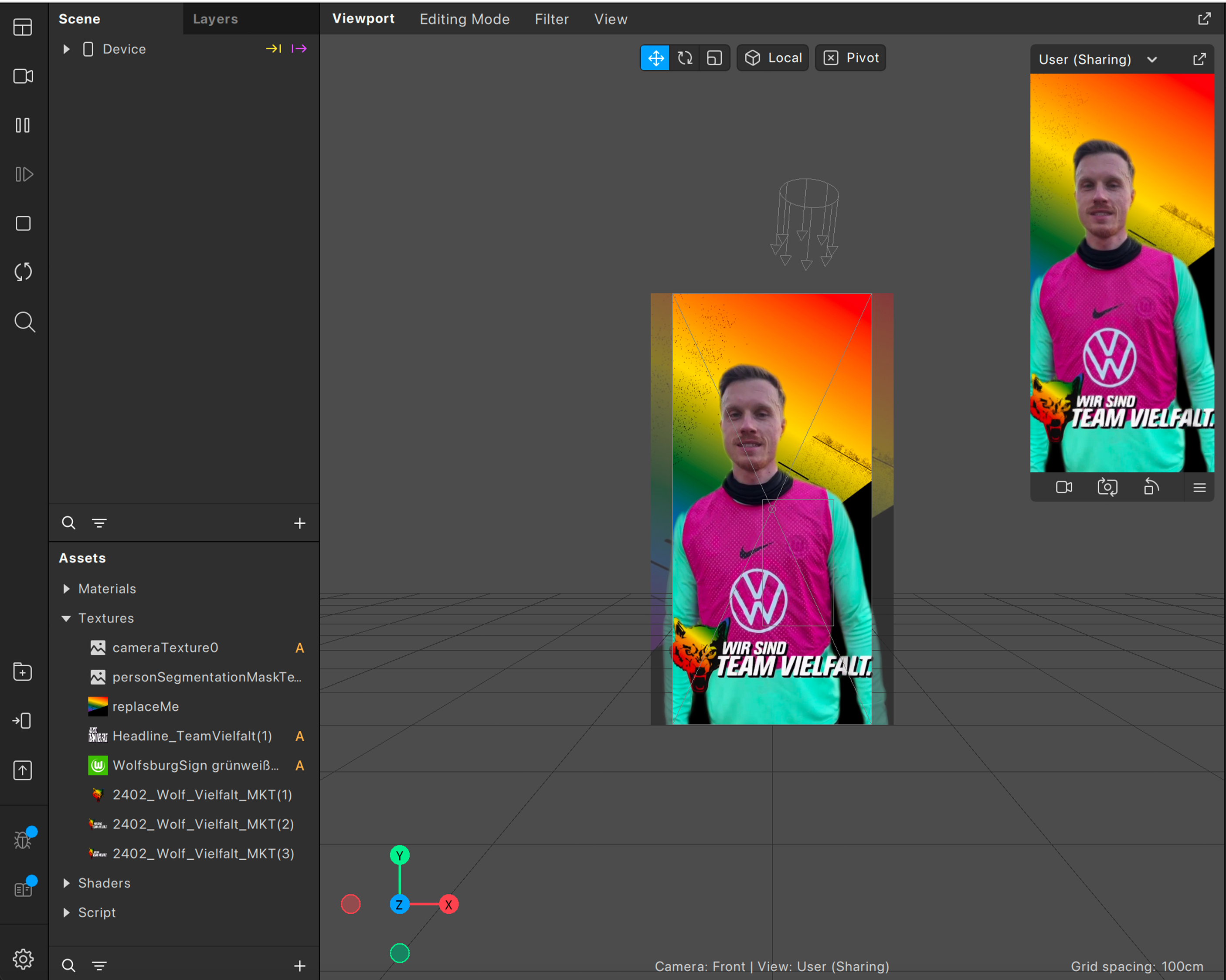The width and height of the screenshot is (1226, 980).
Task: Open the Filter menu
Action: click(552, 19)
